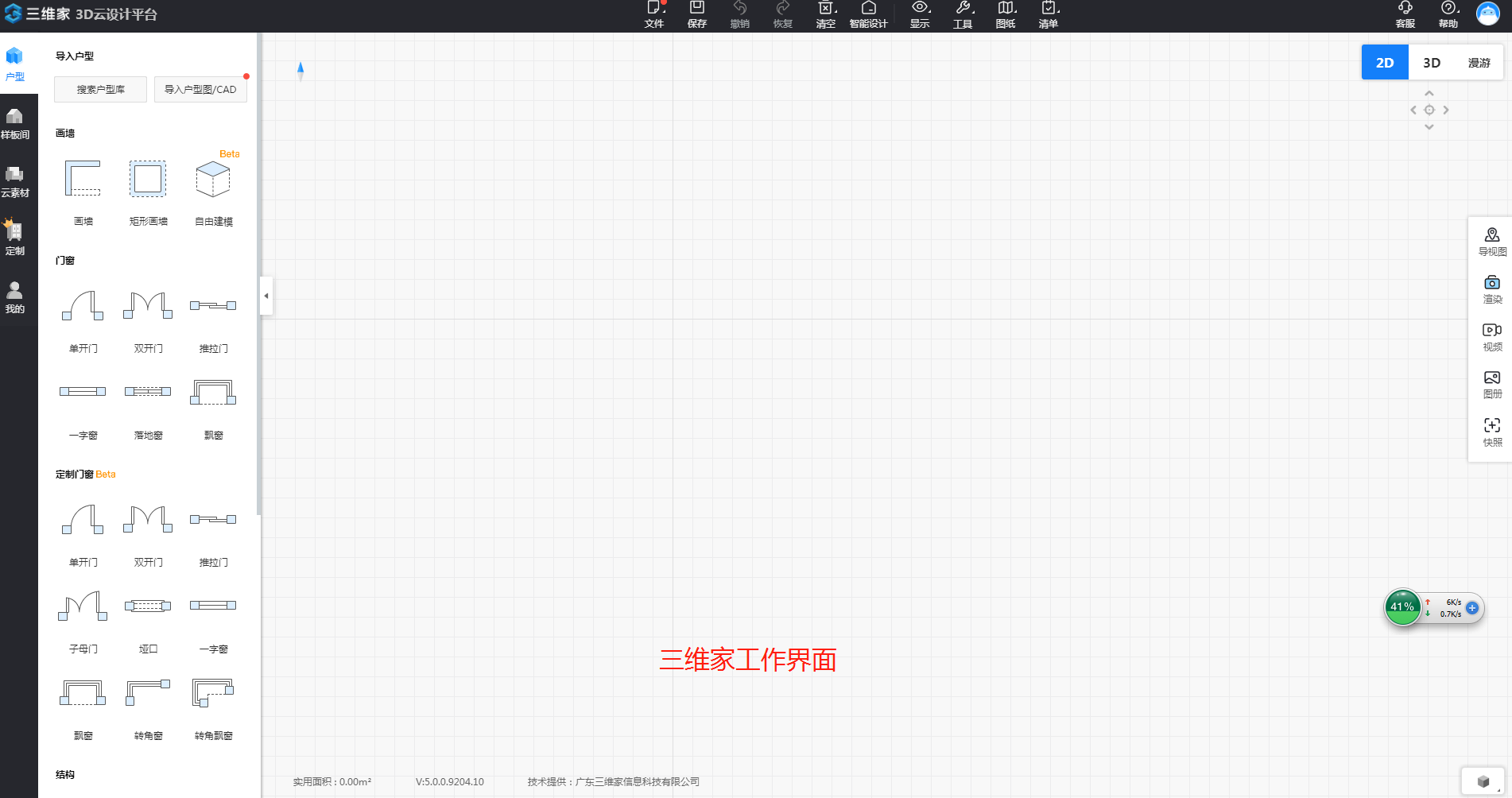Select 飘窗 under 门窗 section
Image resolution: width=1512 pixels, height=798 pixels.
click(x=213, y=408)
